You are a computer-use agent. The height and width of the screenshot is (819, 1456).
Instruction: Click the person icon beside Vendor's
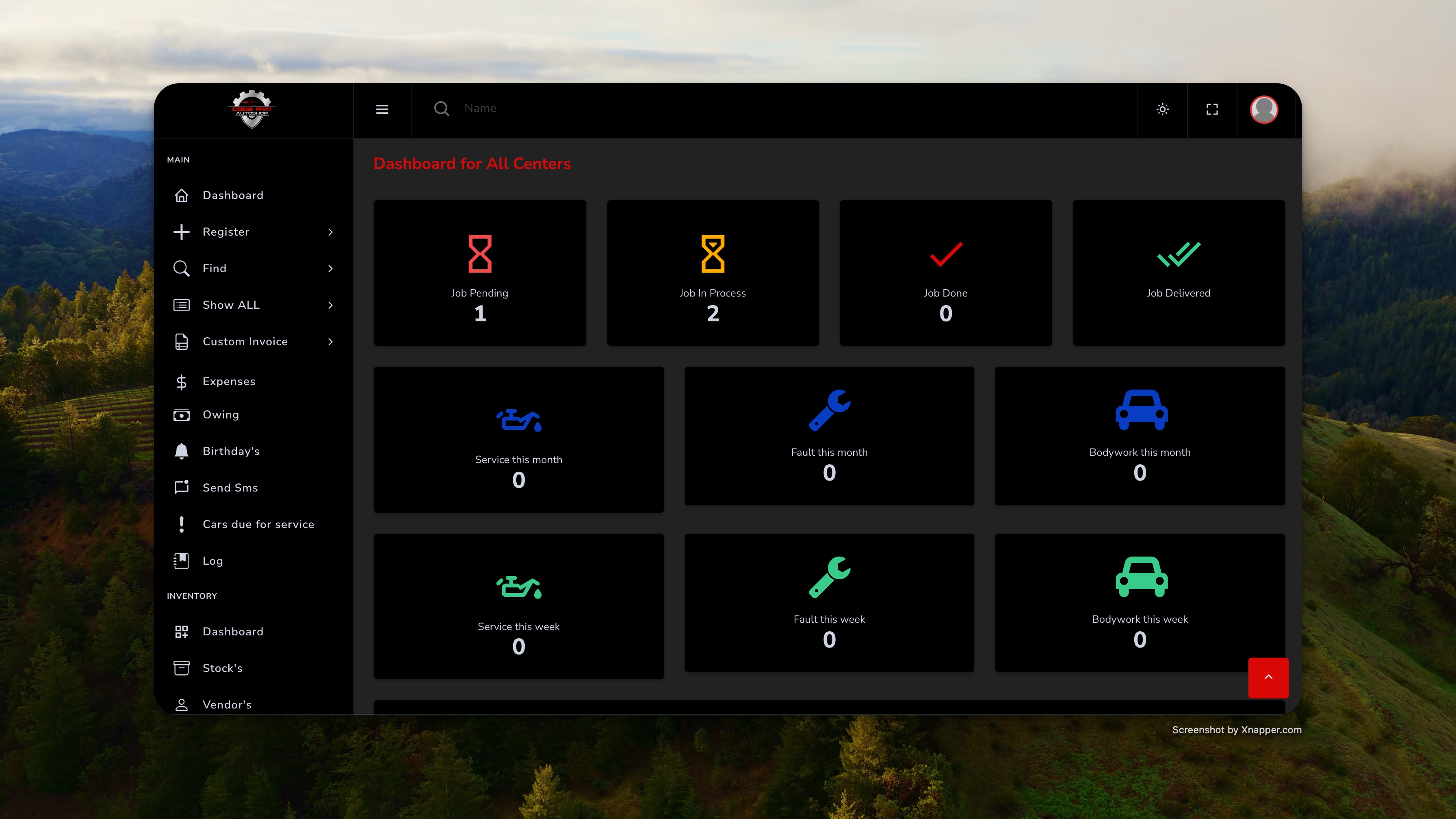tap(182, 705)
